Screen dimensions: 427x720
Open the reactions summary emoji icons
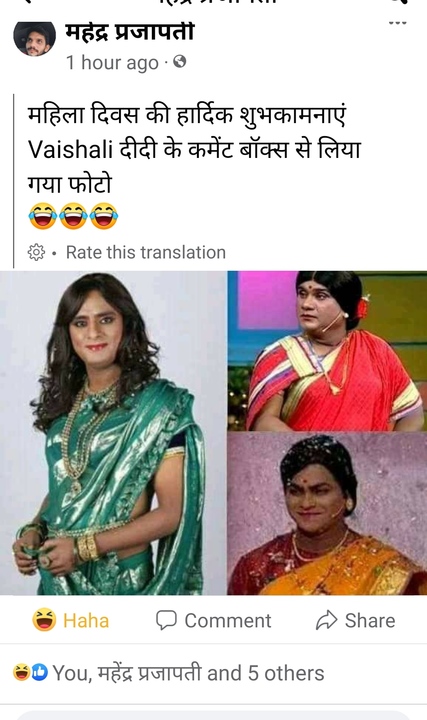30,673
